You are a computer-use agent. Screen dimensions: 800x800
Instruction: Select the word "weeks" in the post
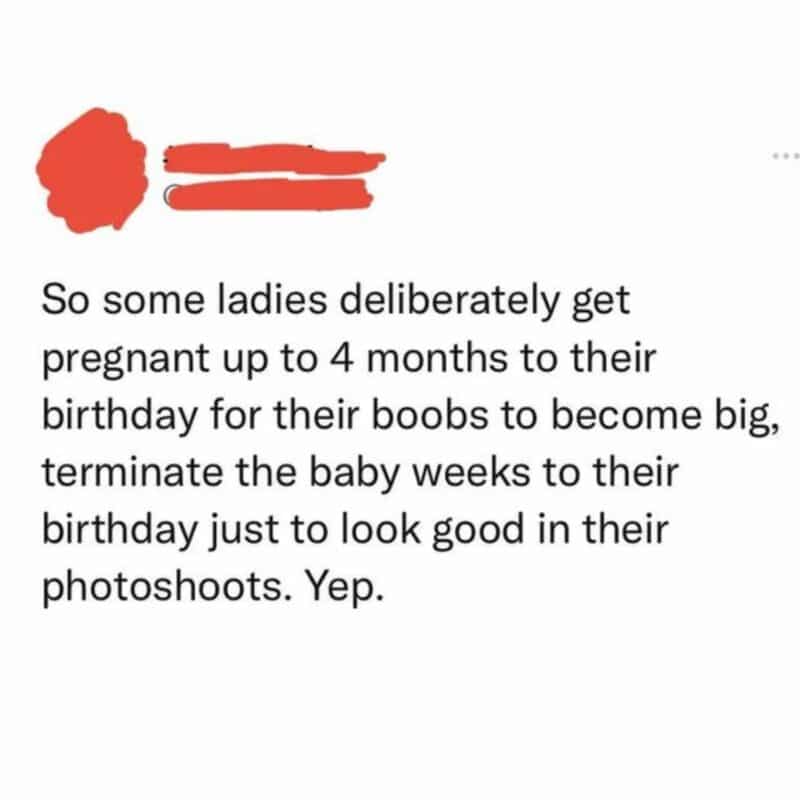tap(471, 472)
